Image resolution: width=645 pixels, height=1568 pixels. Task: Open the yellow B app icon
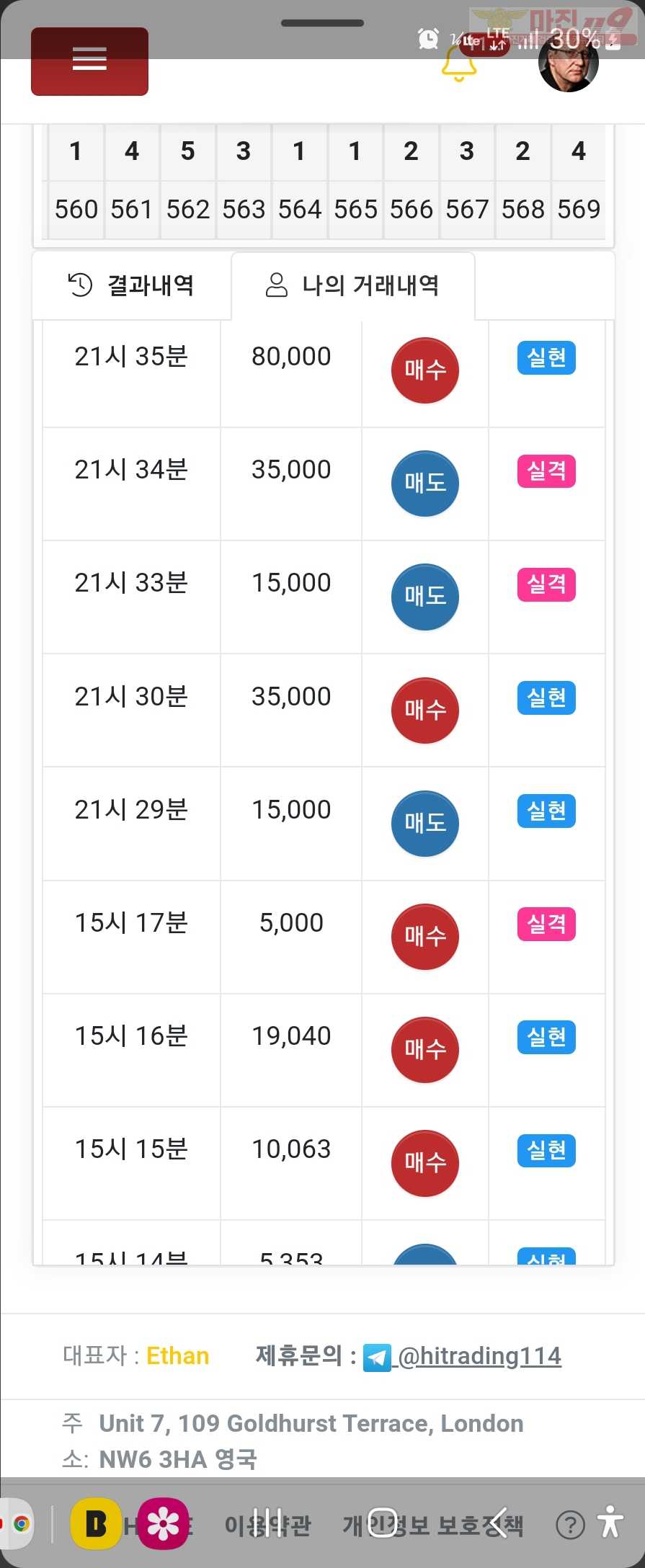tap(96, 1523)
